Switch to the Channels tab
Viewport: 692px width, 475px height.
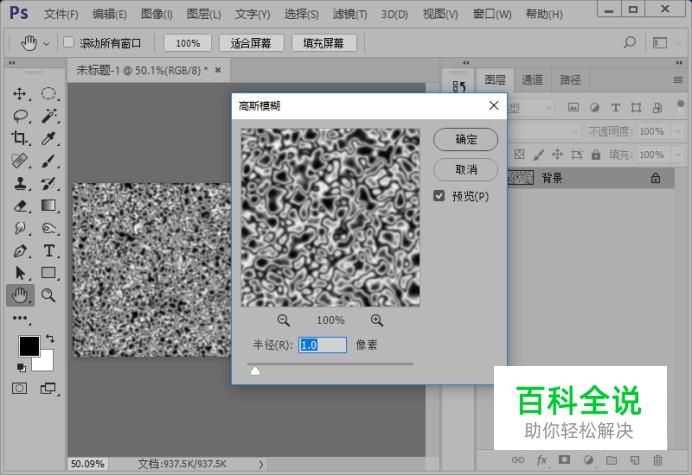(x=532, y=79)
